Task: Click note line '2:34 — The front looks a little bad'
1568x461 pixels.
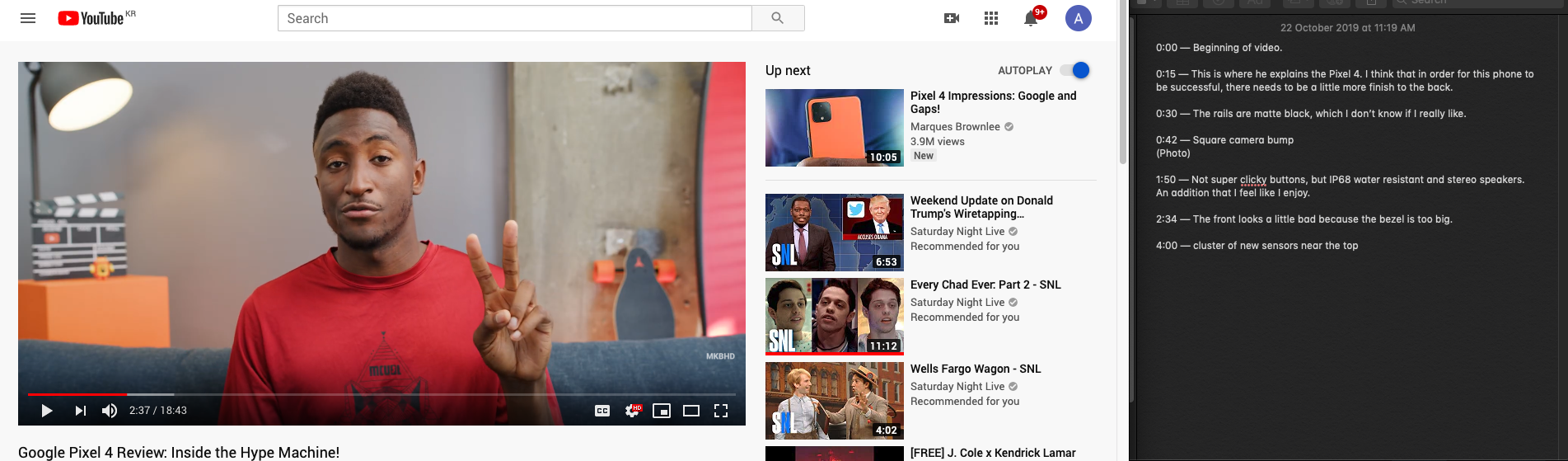Action: point(1304,219)
